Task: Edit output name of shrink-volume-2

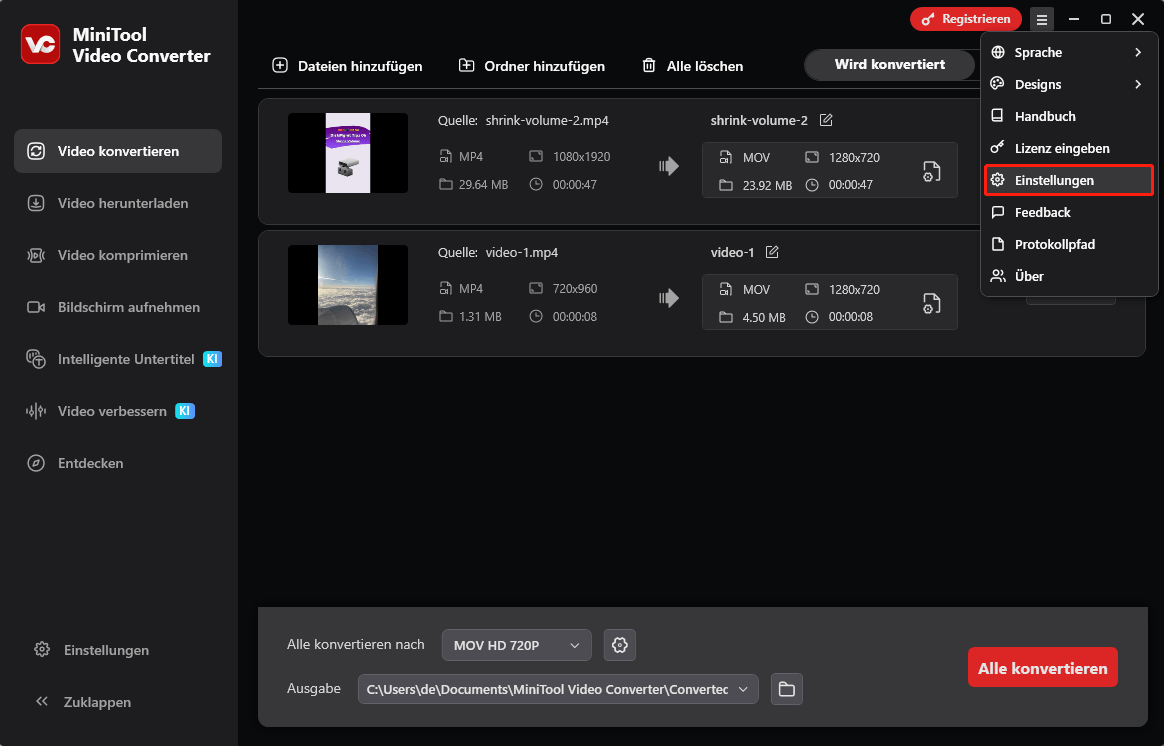Action: pyautogui.click(x=826, y=120)
